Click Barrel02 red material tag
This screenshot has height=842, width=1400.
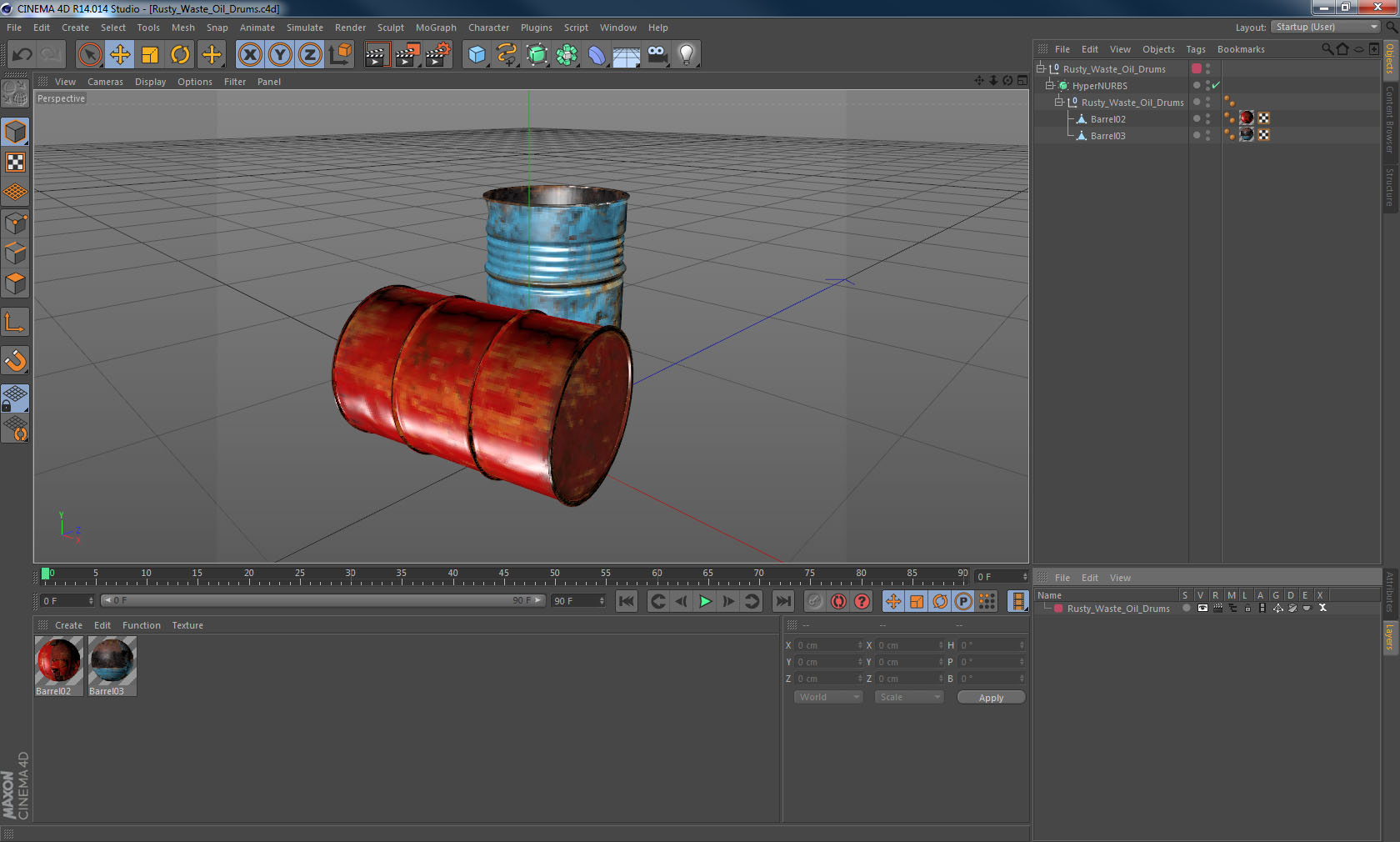tap(1247, 118)
